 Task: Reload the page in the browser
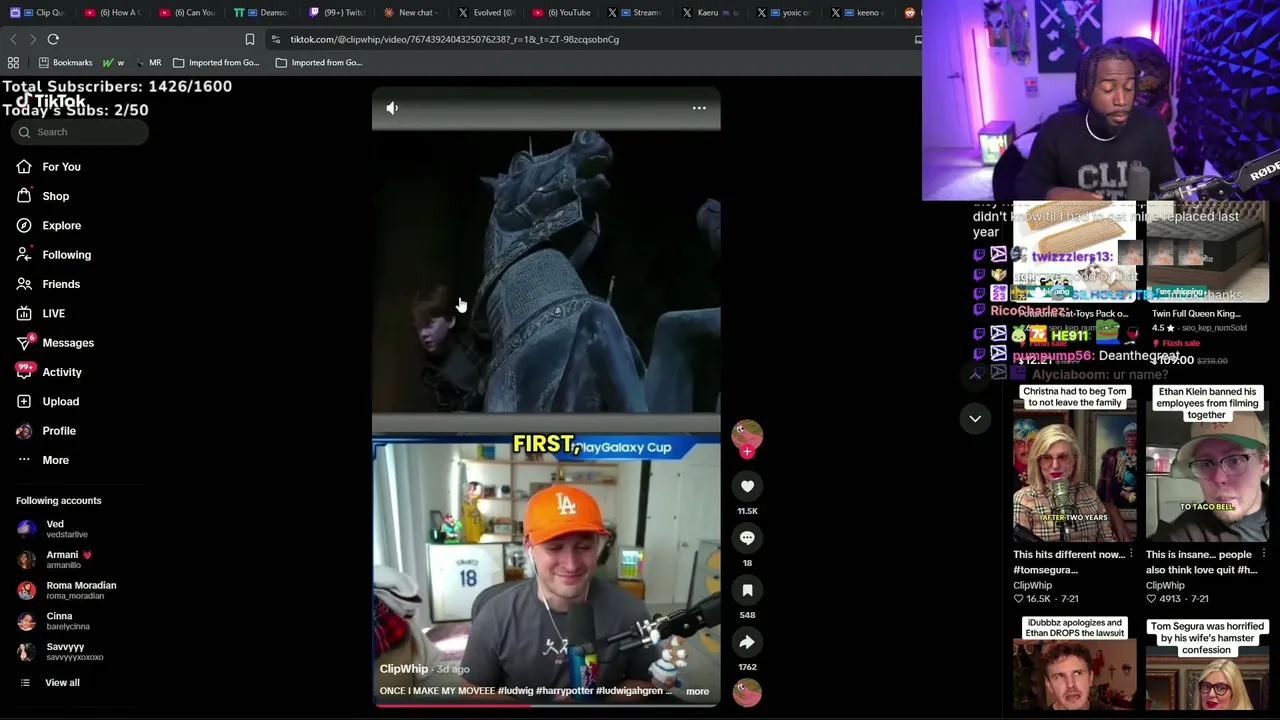point(53,39)
